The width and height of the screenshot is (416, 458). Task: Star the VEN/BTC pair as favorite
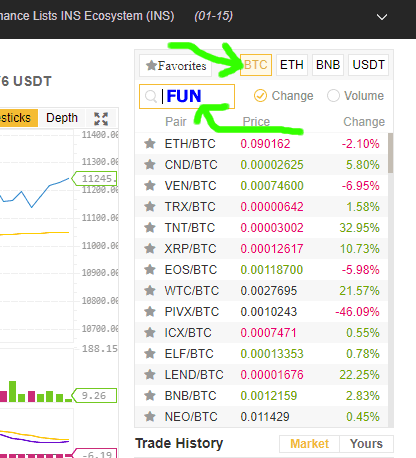(150, 186)
